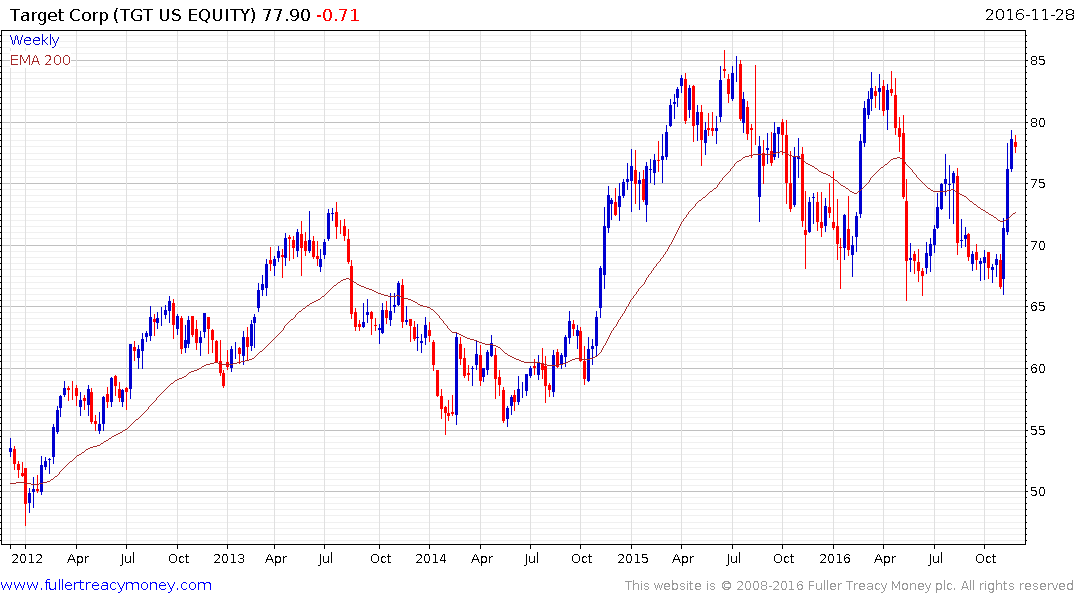Click the Target Corp (TGT US EQUITY) title
Image resolution: width=1075 pixels, height=600 pixels.
(133, 15)
